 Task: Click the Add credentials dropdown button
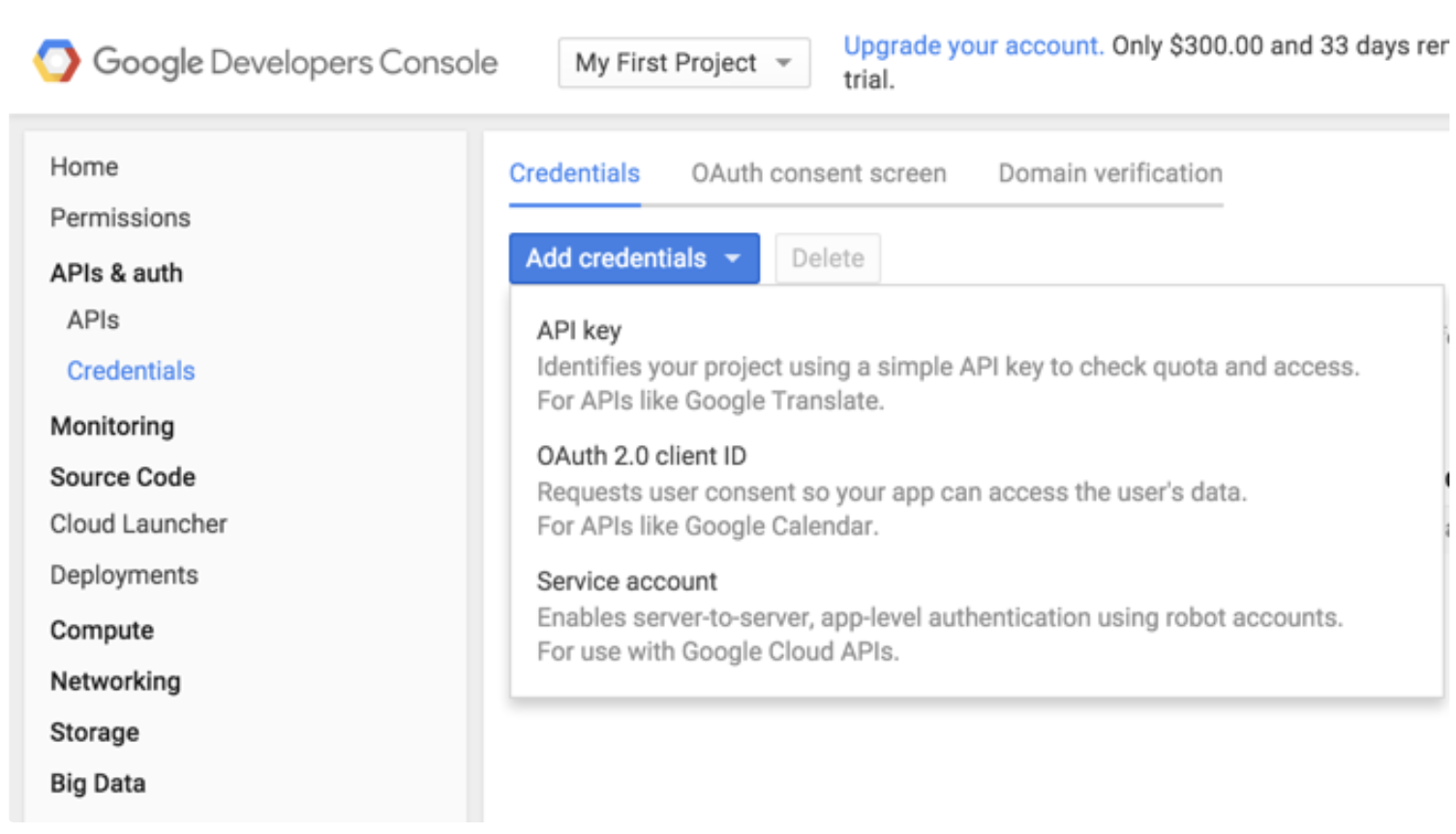[633, 258]
